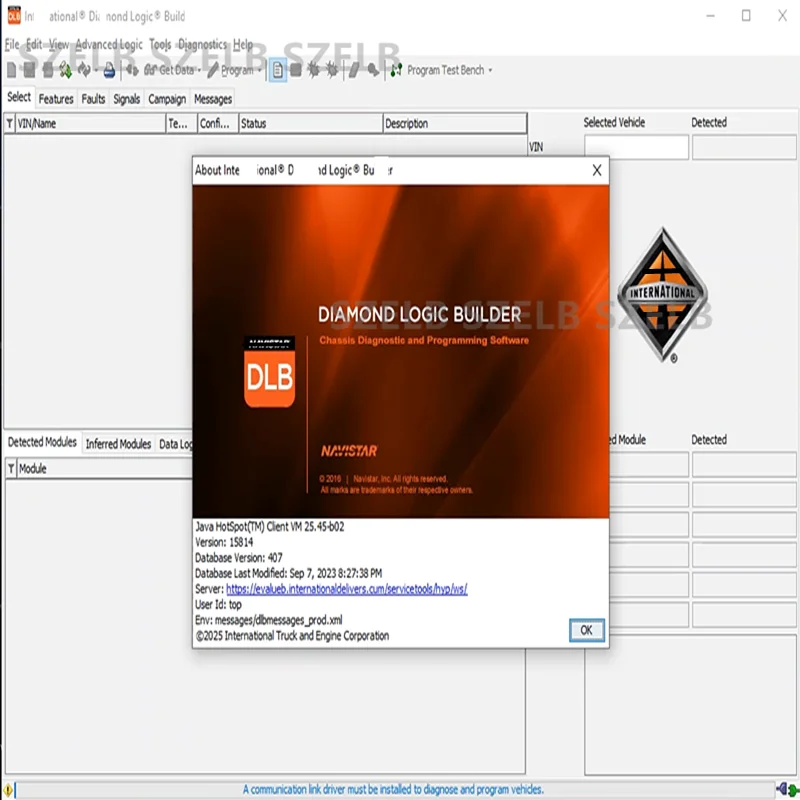Click the first bug diagnostics toolbar icon
The width and height of the screenshot is (800, 800).
pyautogui.click(x=313, y=70)
